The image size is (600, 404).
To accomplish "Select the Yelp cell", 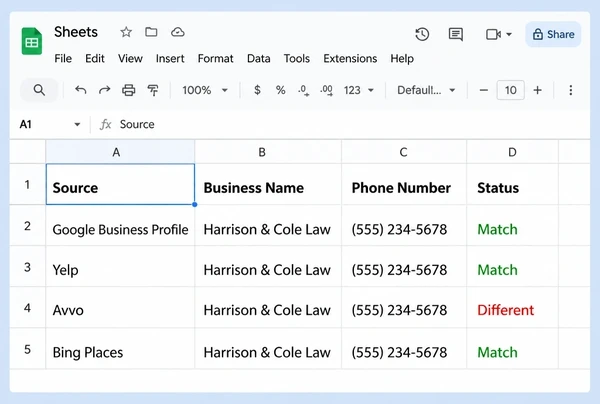I will [x=120, y=266].
